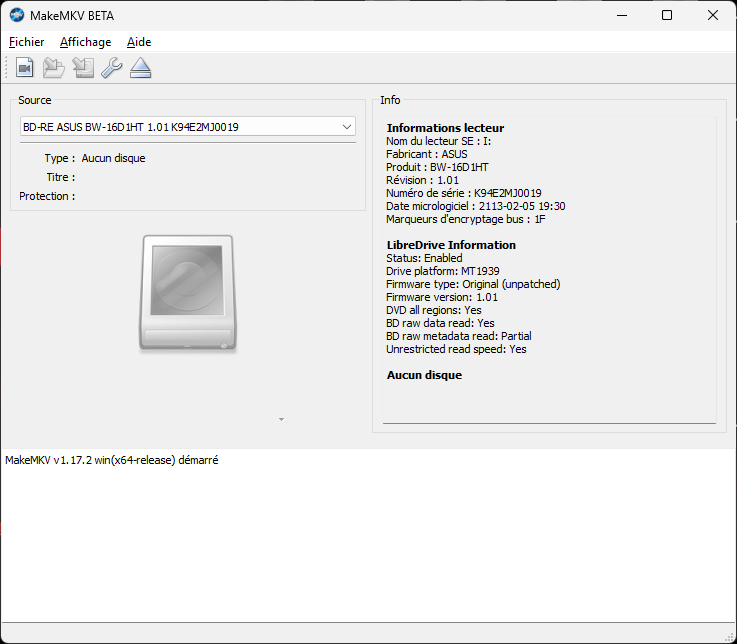Open the Fichier menu
Image resolution: width=737 pixels, height=644 pixels.
(27, 42)
